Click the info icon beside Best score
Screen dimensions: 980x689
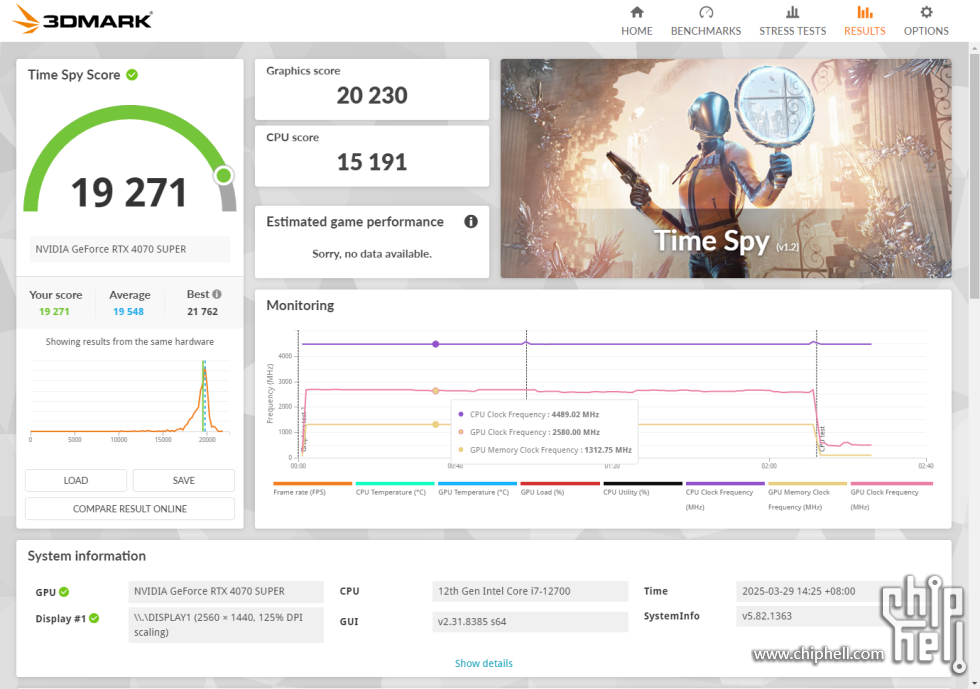click(217, 294)
